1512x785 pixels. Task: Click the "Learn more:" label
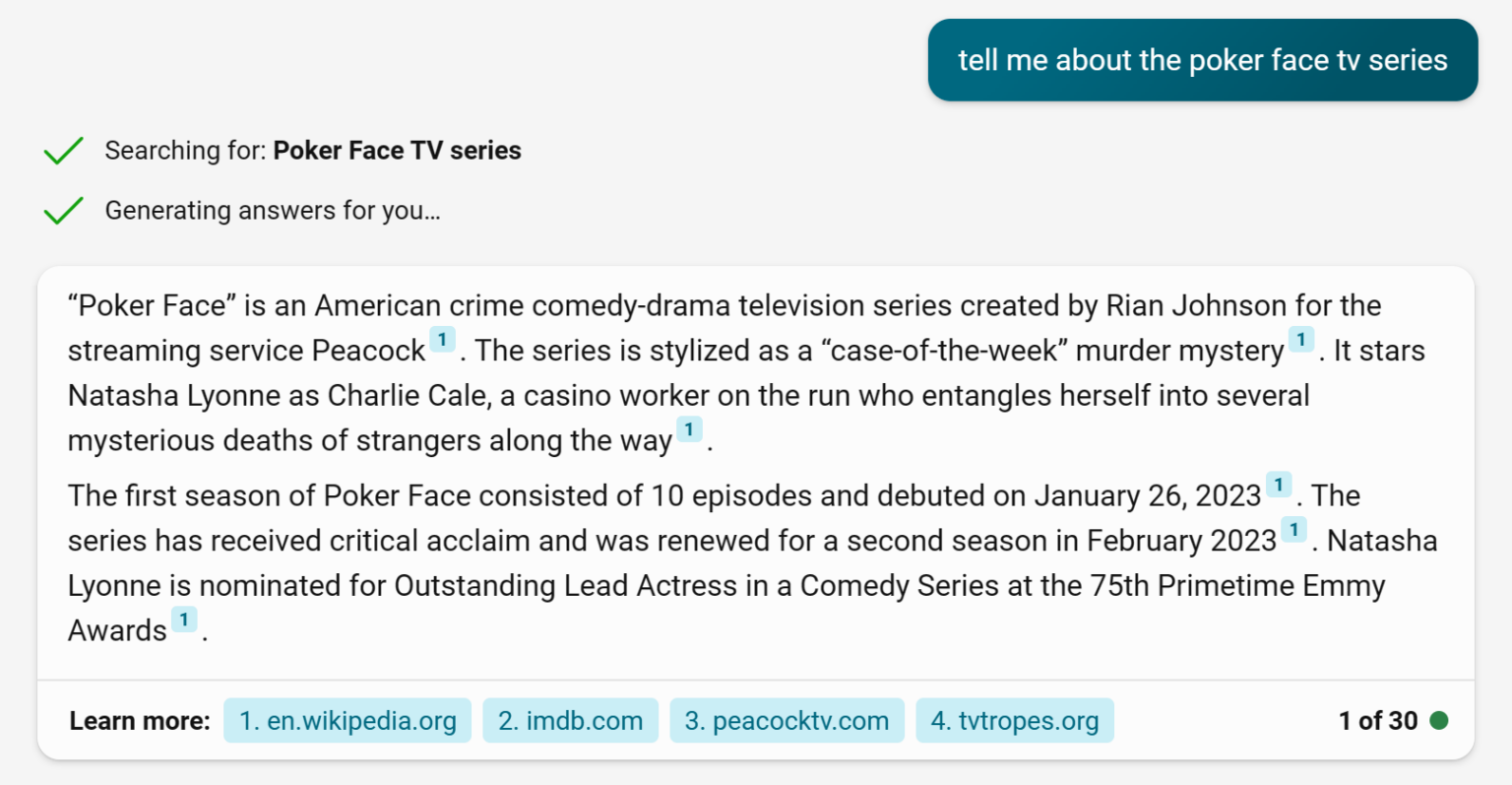click(140, 721)
